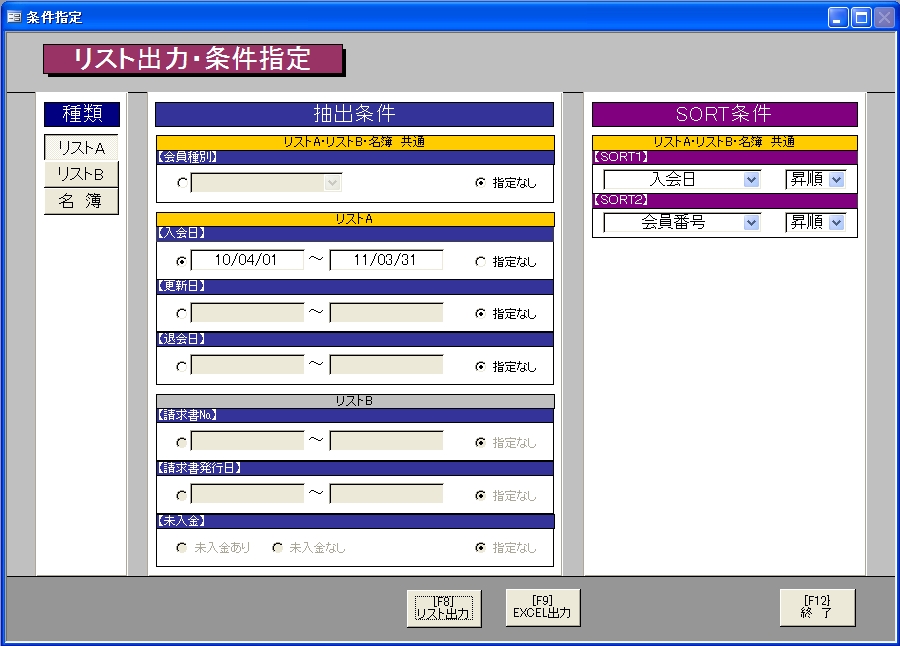This screenshot has width=900, height=646.
Task: Select 指定なし radio for 請求書No.
Action: 480,442
